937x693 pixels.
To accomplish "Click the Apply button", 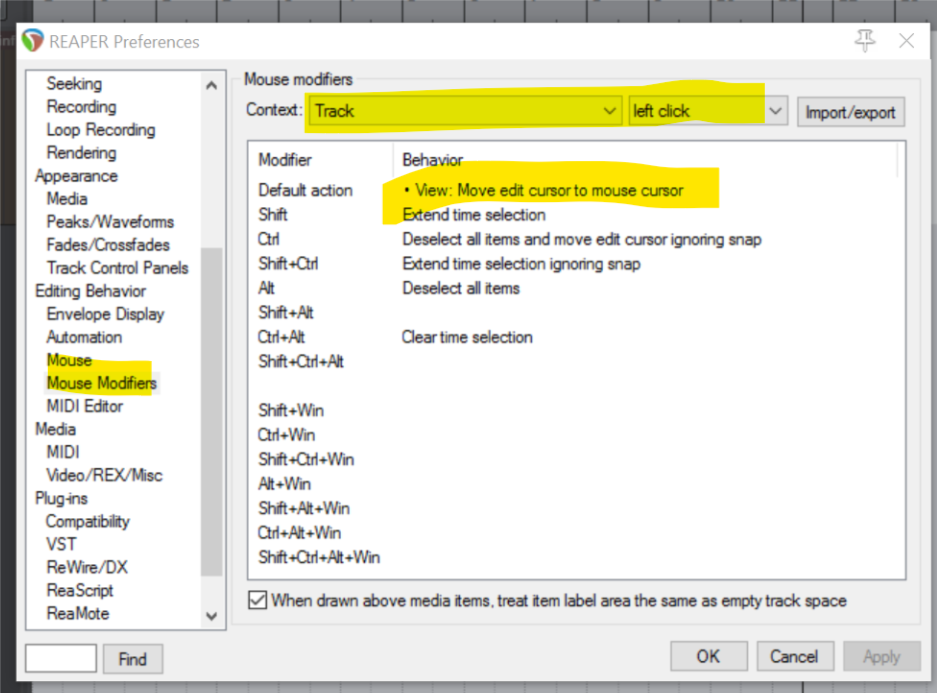I will [x=881, y=656].
